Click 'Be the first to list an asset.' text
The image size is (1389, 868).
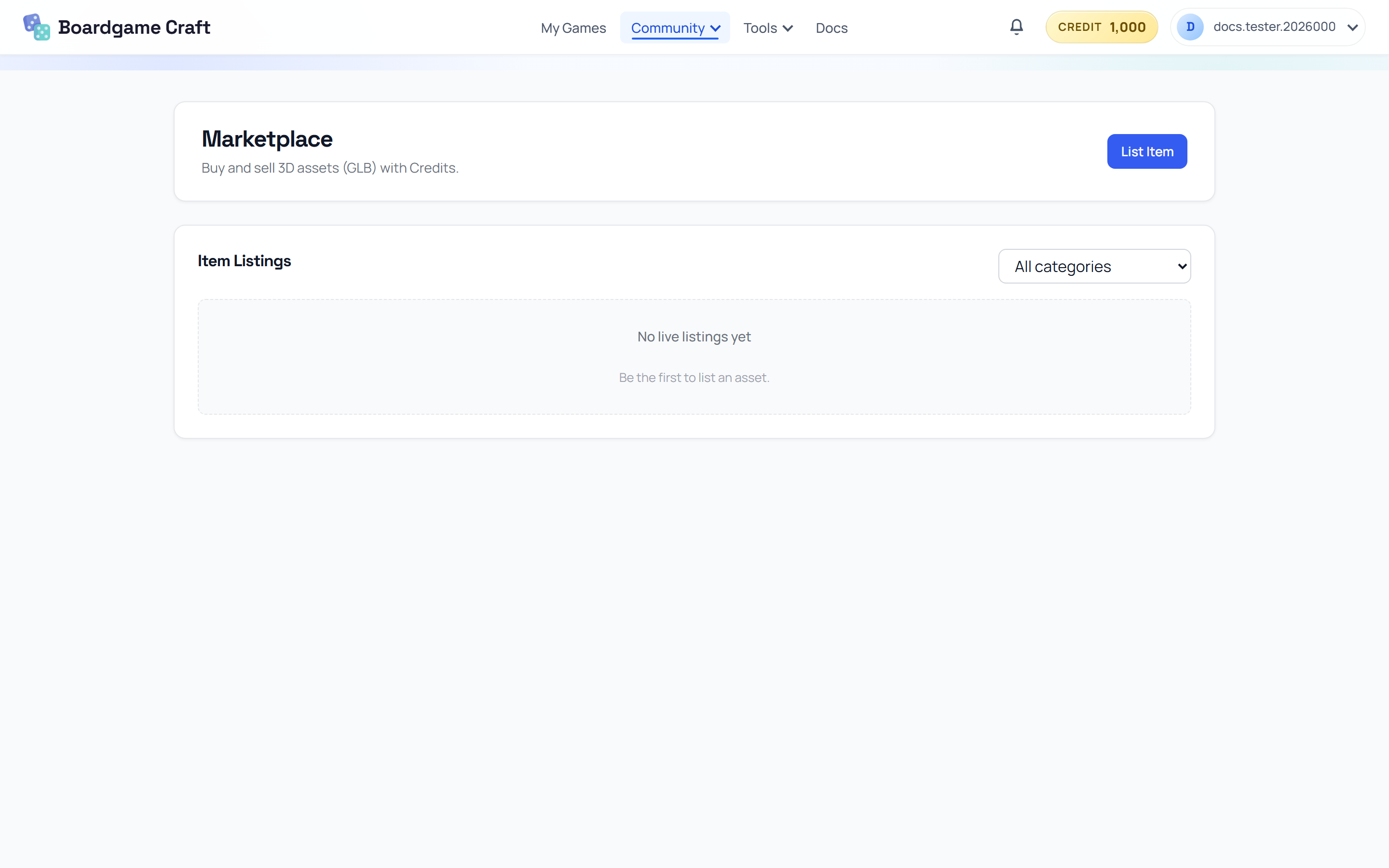click(694, 378)
